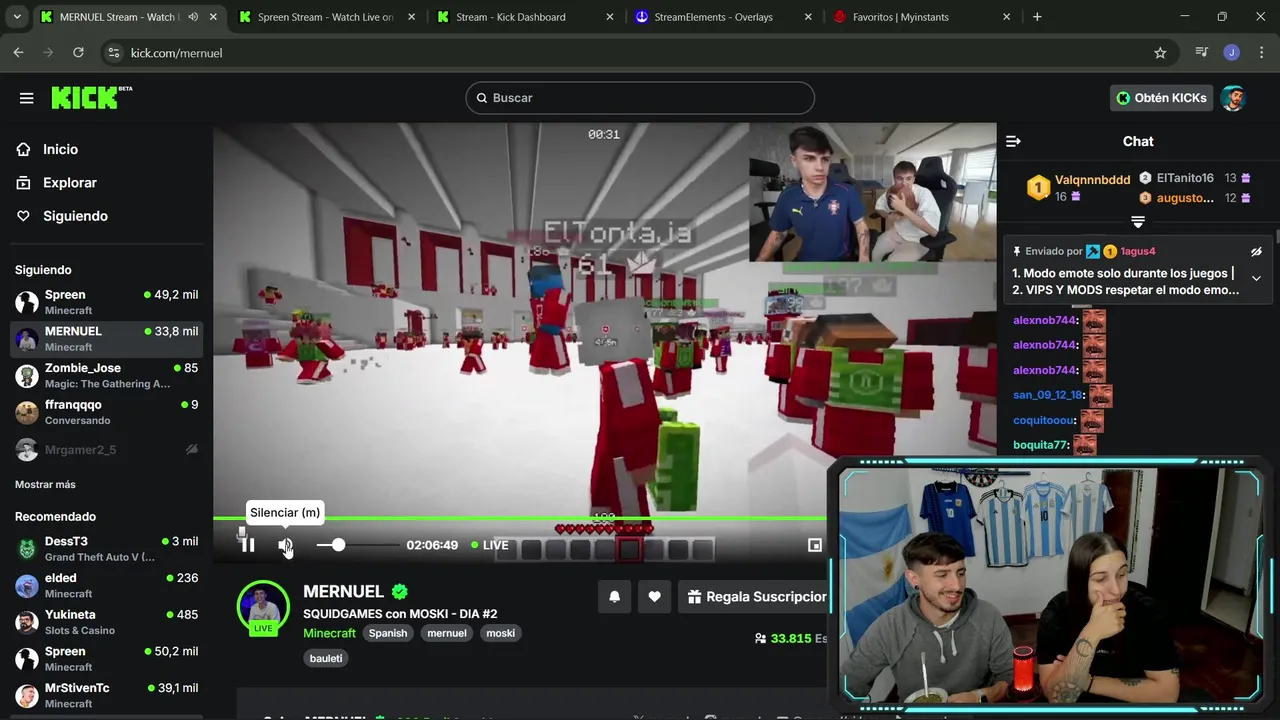Open elded recommended channel
1280x720 pixels.
[107, 585]
